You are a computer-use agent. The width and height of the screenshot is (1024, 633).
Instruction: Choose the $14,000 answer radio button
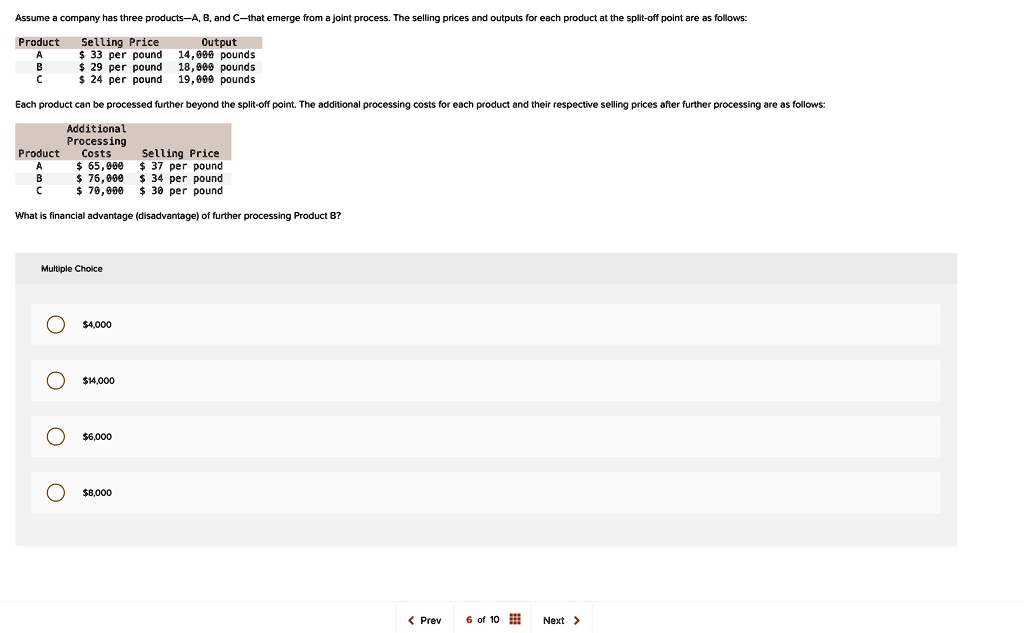[x=56, y=380]
